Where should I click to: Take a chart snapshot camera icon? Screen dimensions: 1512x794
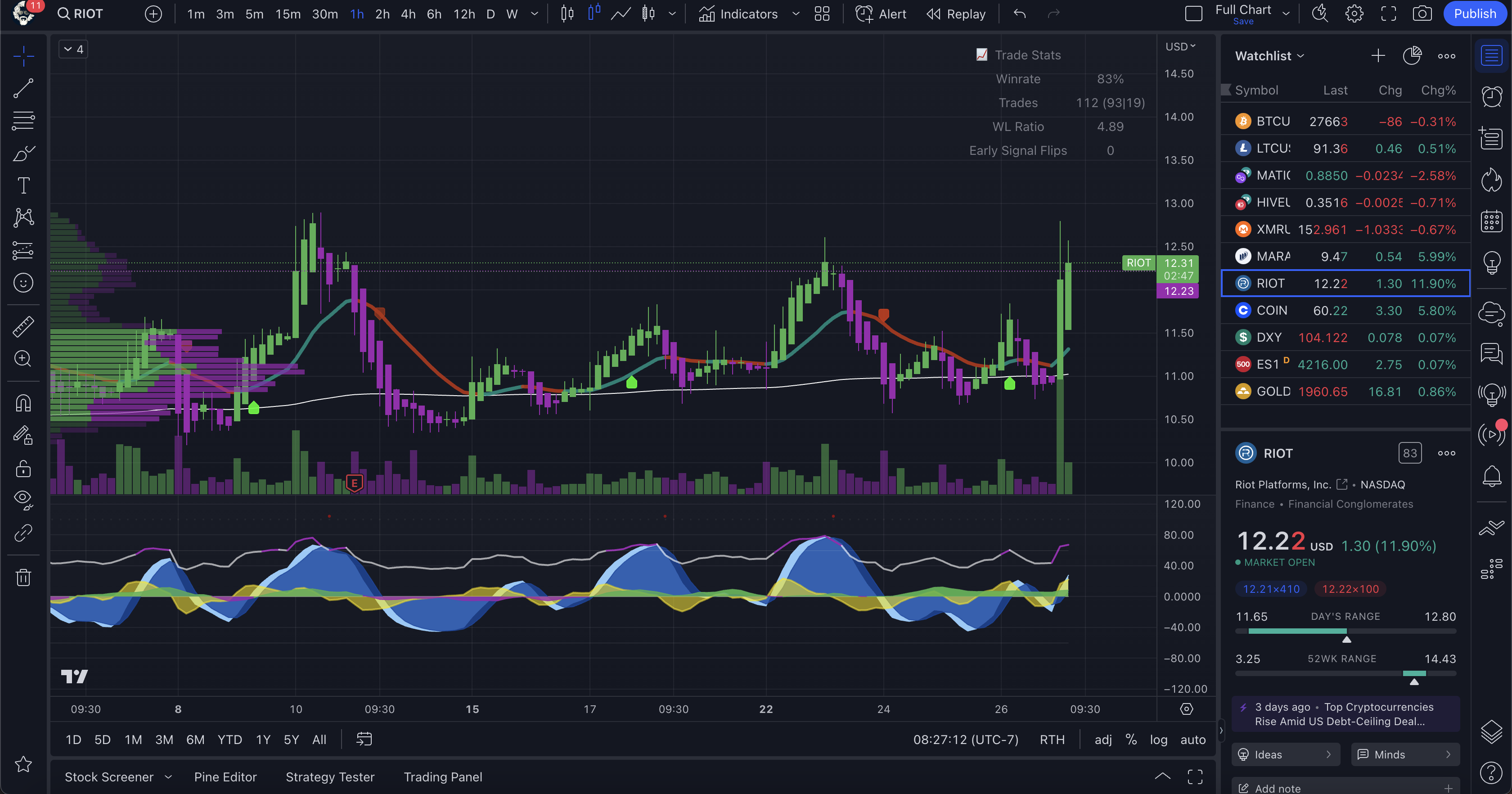1422,14
